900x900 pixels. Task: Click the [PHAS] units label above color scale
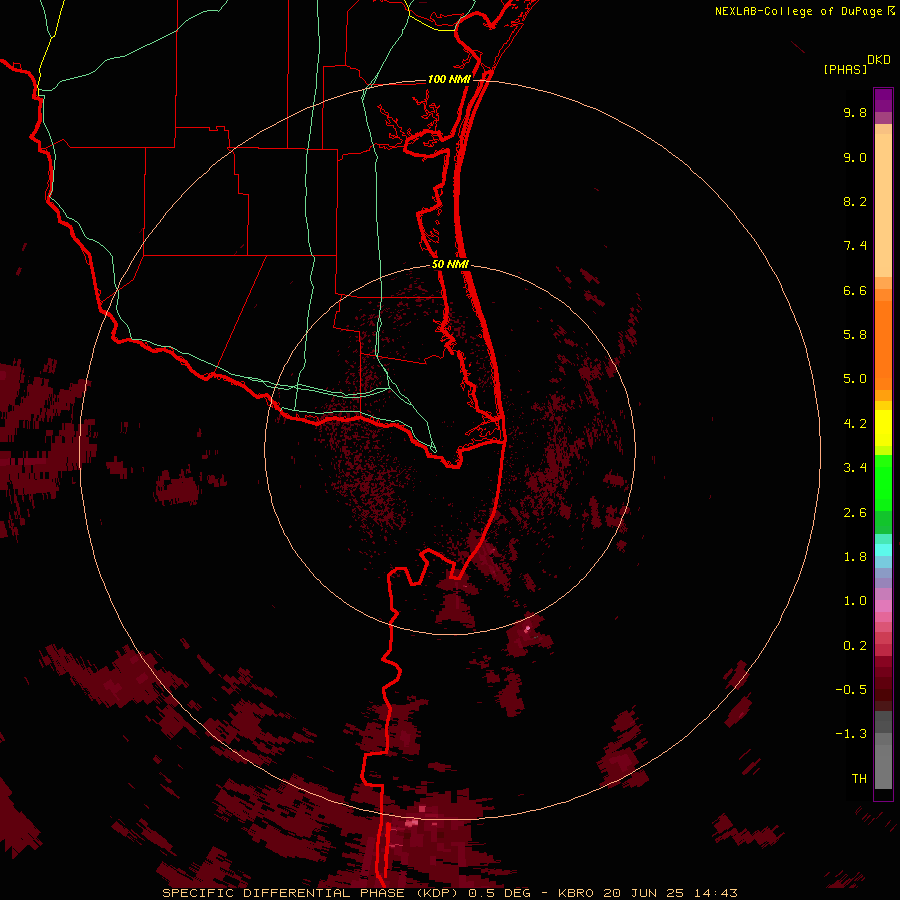point(845,69)
